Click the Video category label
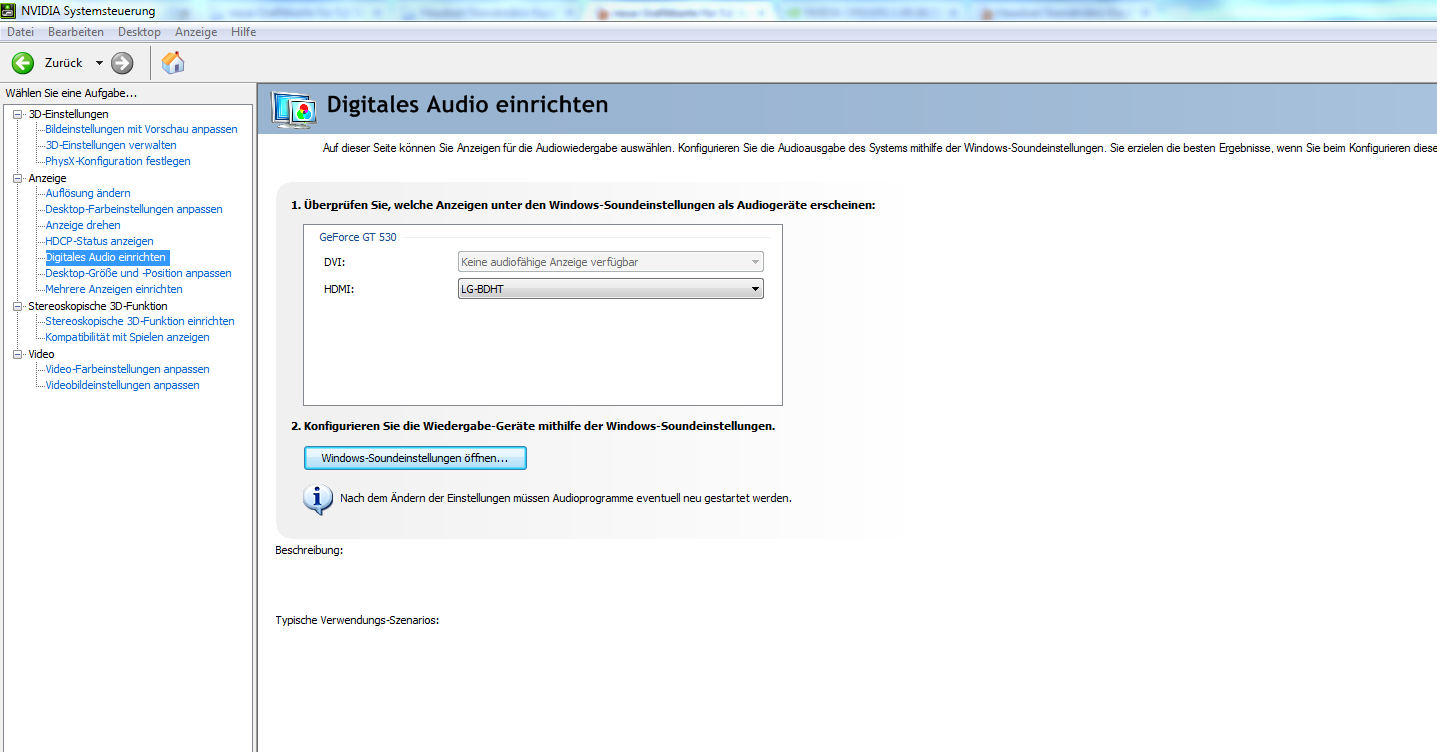Image resolution: width=1437 pixels, height=752 pixels. 41,354
